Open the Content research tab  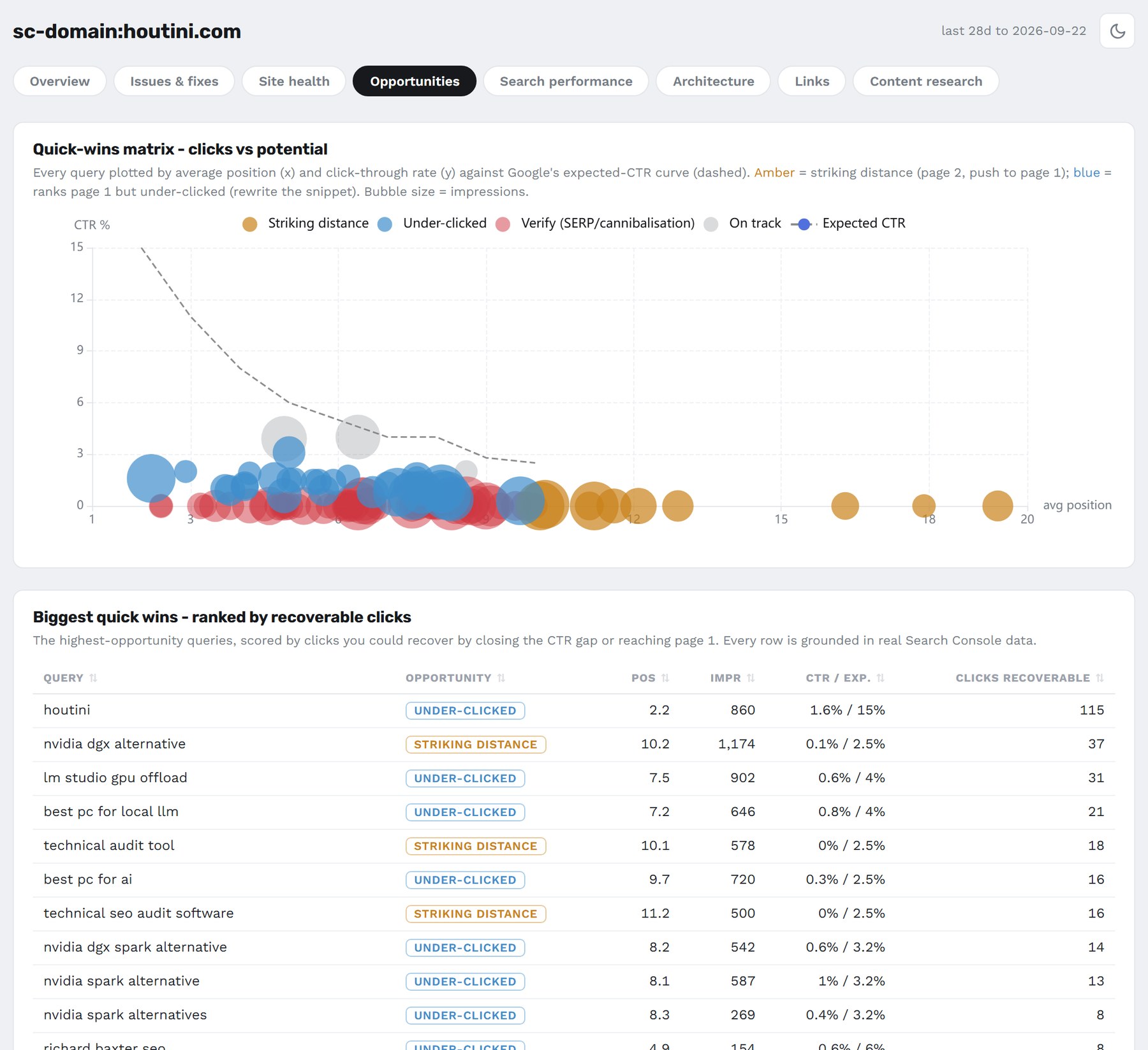pos(926,81)
